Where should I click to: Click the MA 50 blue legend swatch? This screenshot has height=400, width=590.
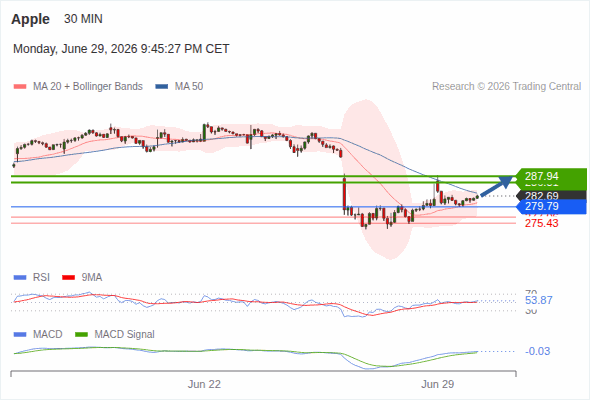(x=162, y=87)
